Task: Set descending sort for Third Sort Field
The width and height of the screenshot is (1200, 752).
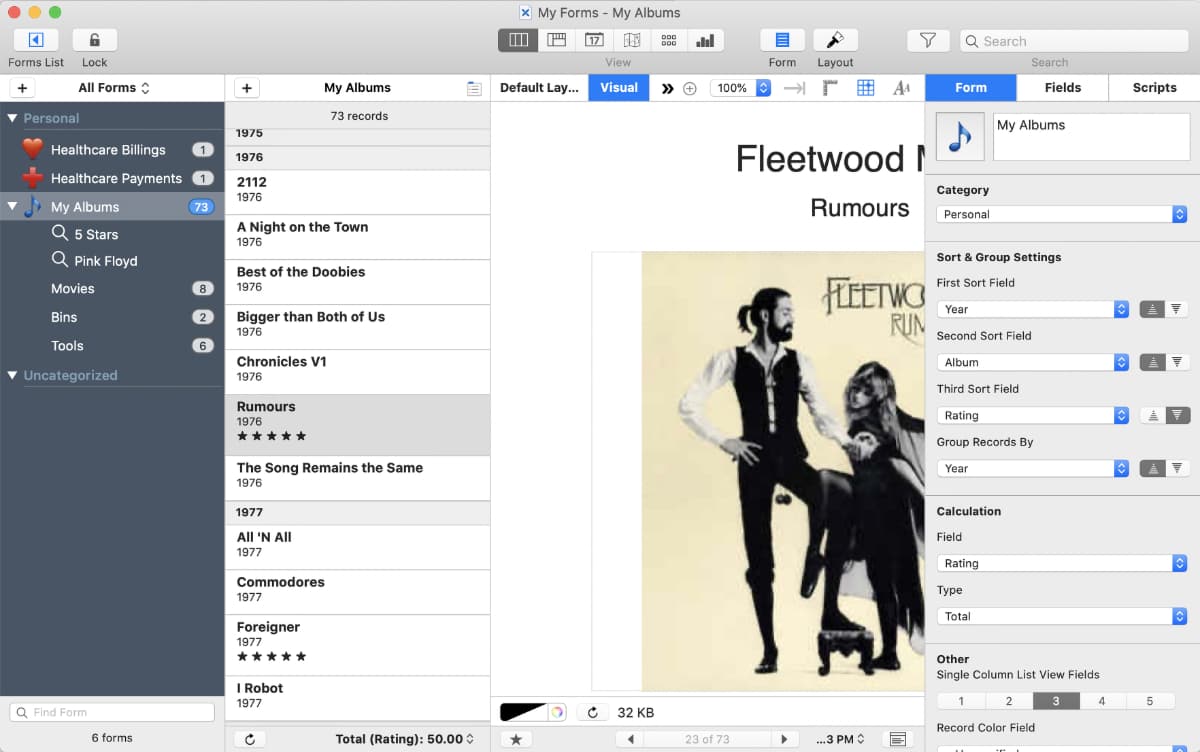Action: pyautogui.click(x=1177, y=415)
